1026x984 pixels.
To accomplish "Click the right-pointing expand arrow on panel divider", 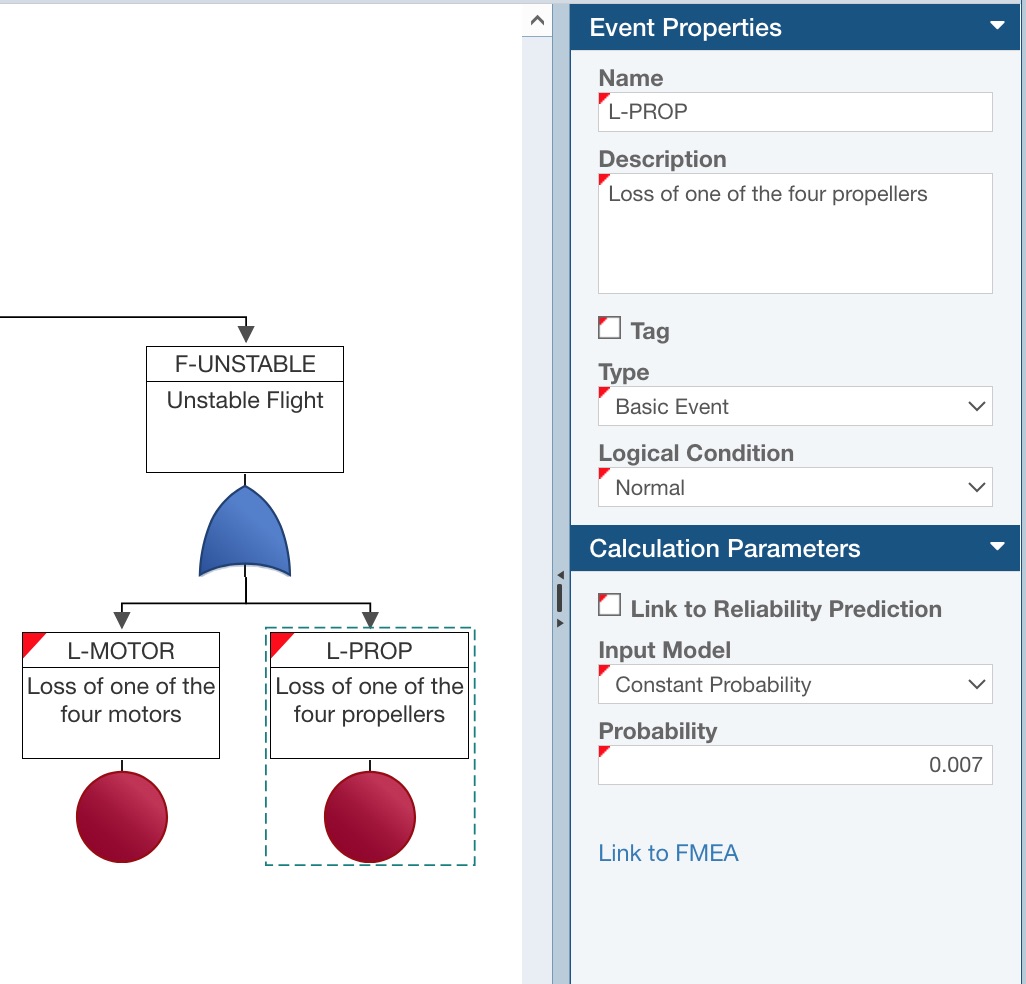I will tap(558, 622).
